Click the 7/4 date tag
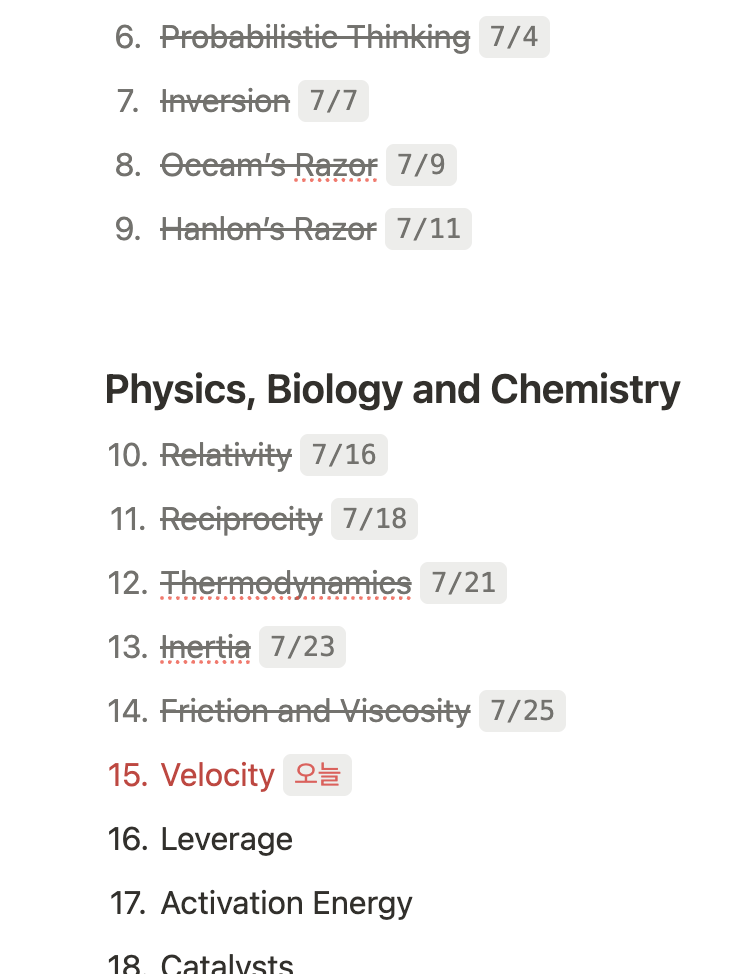This screenshot has width=752, height=974. point(514,38)
